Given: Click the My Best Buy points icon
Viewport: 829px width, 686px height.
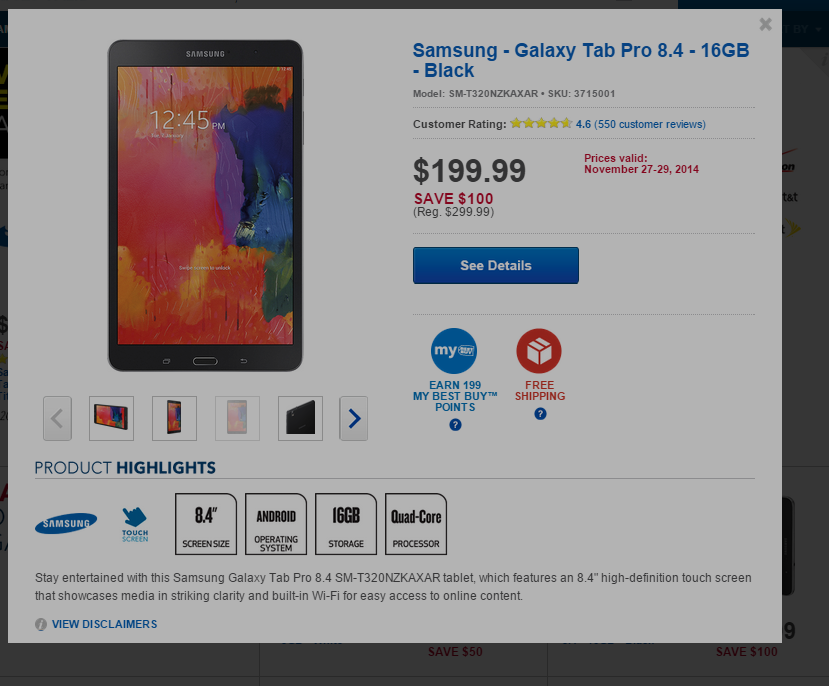Looking at the screenshot, I should [x=454, y=351].
